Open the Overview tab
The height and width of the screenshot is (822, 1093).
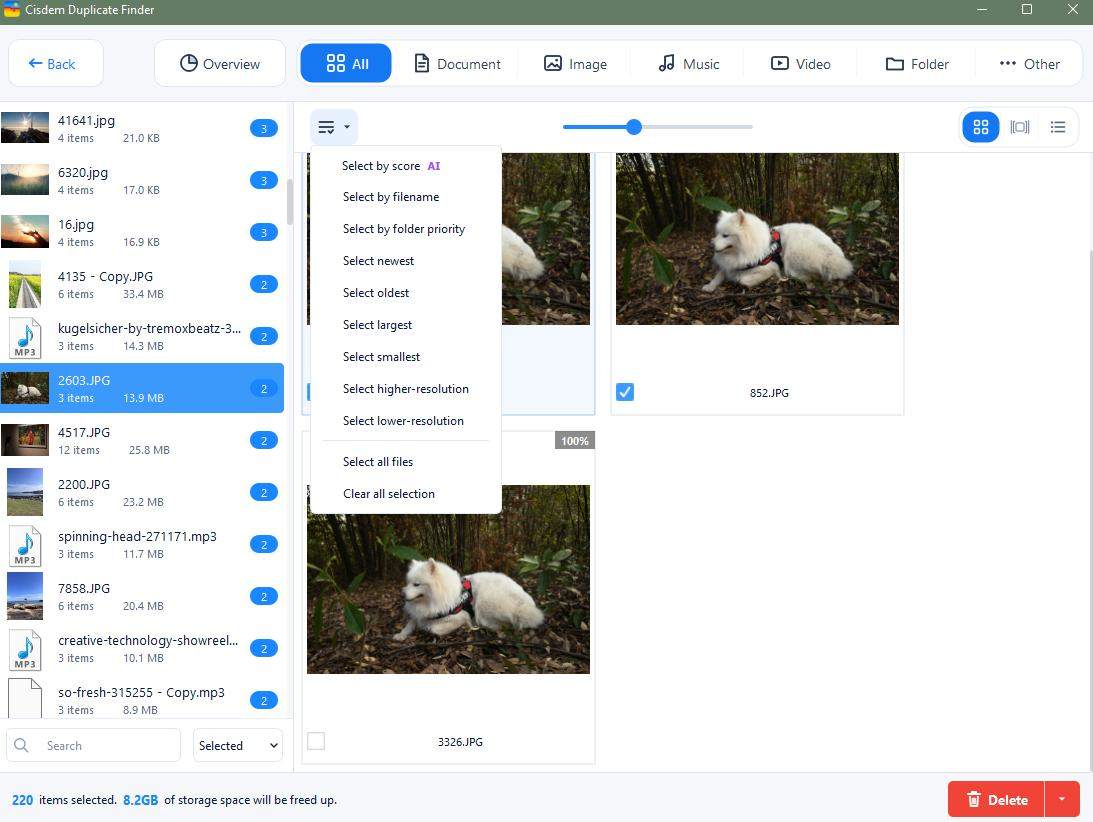point(220,63)
